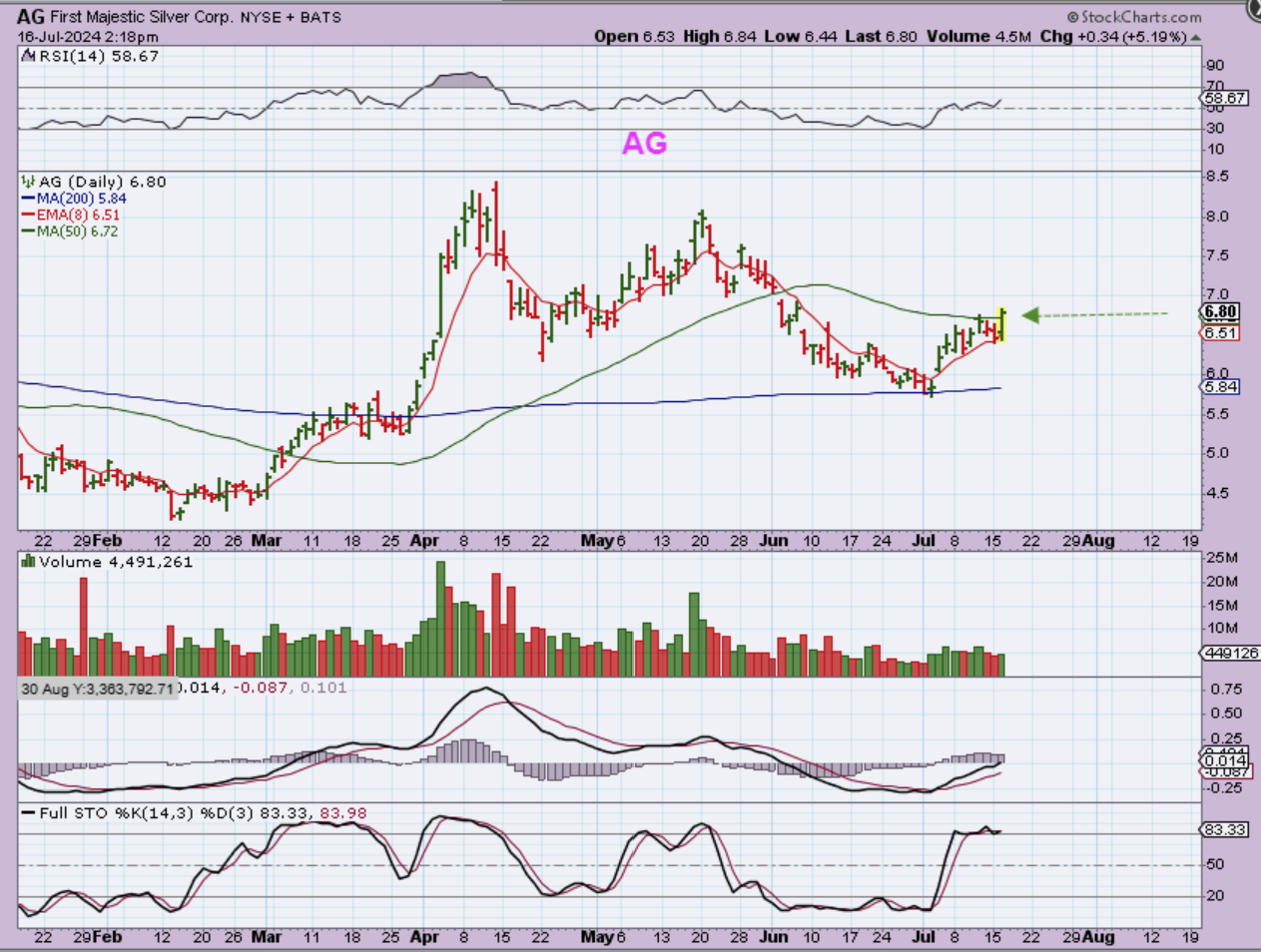Screen dimensions: 1261x952
Task: Click the tallest green volume bar in early April
Action: pos(441,619)
